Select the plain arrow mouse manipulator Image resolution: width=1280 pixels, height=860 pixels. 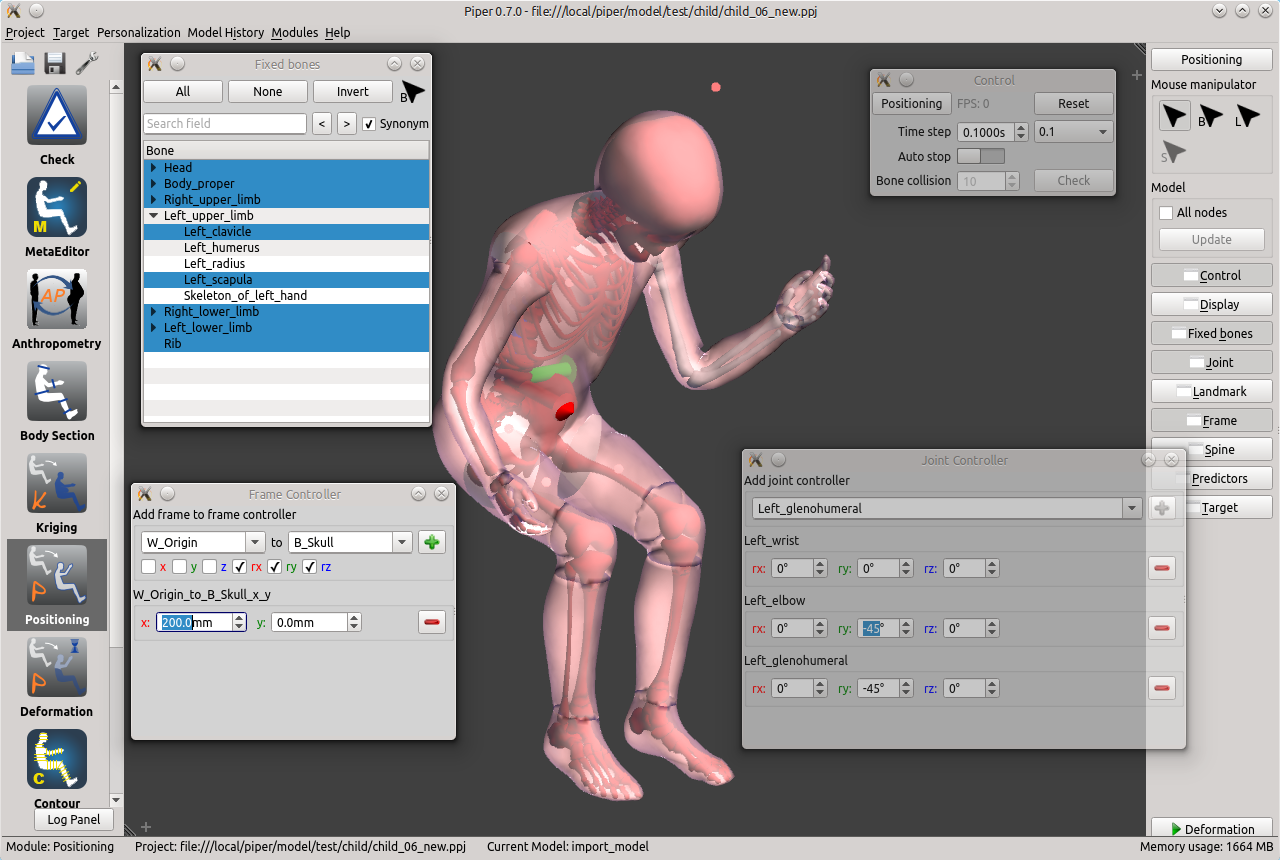pos(1175,116)
